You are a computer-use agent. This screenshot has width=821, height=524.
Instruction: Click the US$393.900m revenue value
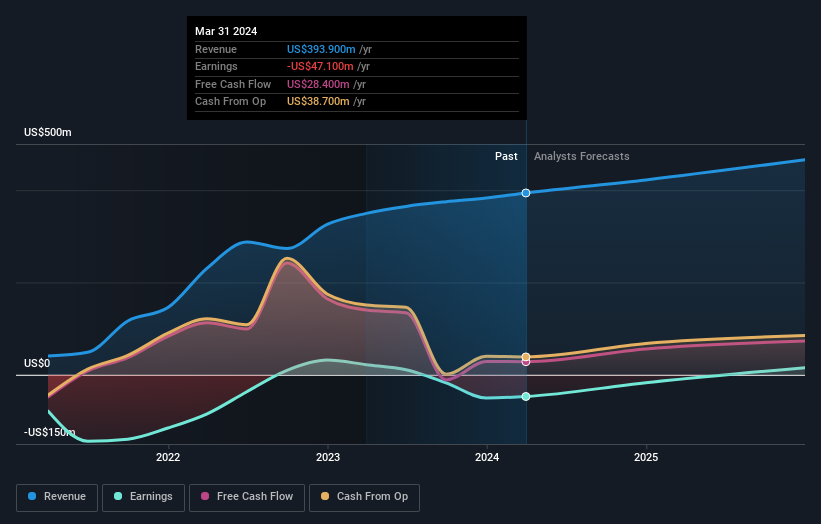pyautogui.click(x=321, y=49)
